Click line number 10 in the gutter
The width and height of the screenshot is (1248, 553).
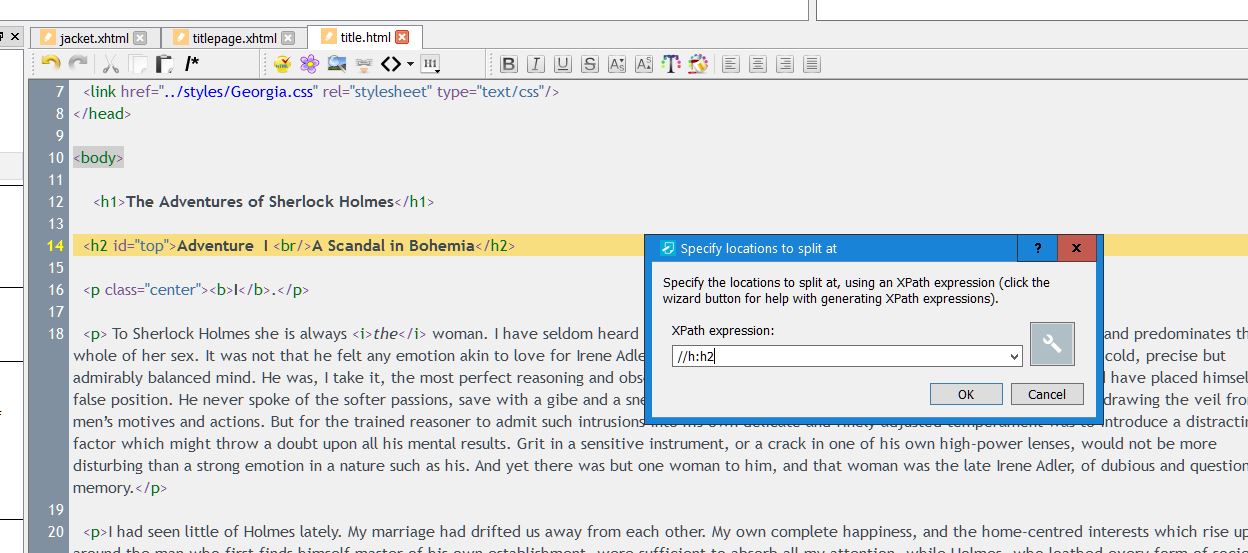click(x=55, y=158)
